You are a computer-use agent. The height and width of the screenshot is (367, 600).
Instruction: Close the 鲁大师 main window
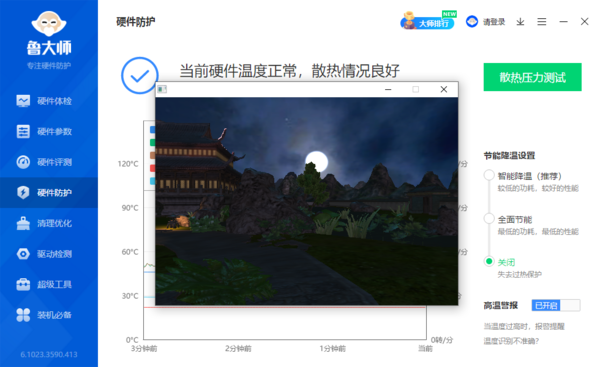tap(584, 21)
